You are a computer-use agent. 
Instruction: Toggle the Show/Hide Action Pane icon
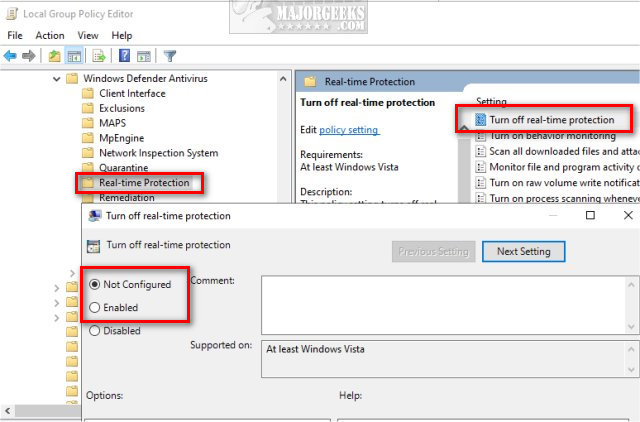tap(144, 56)
